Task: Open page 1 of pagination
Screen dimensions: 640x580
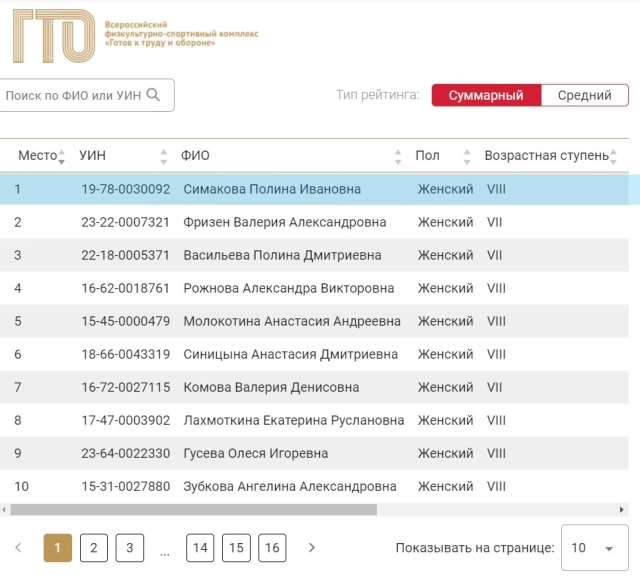Action: click(x=58, y=548)
